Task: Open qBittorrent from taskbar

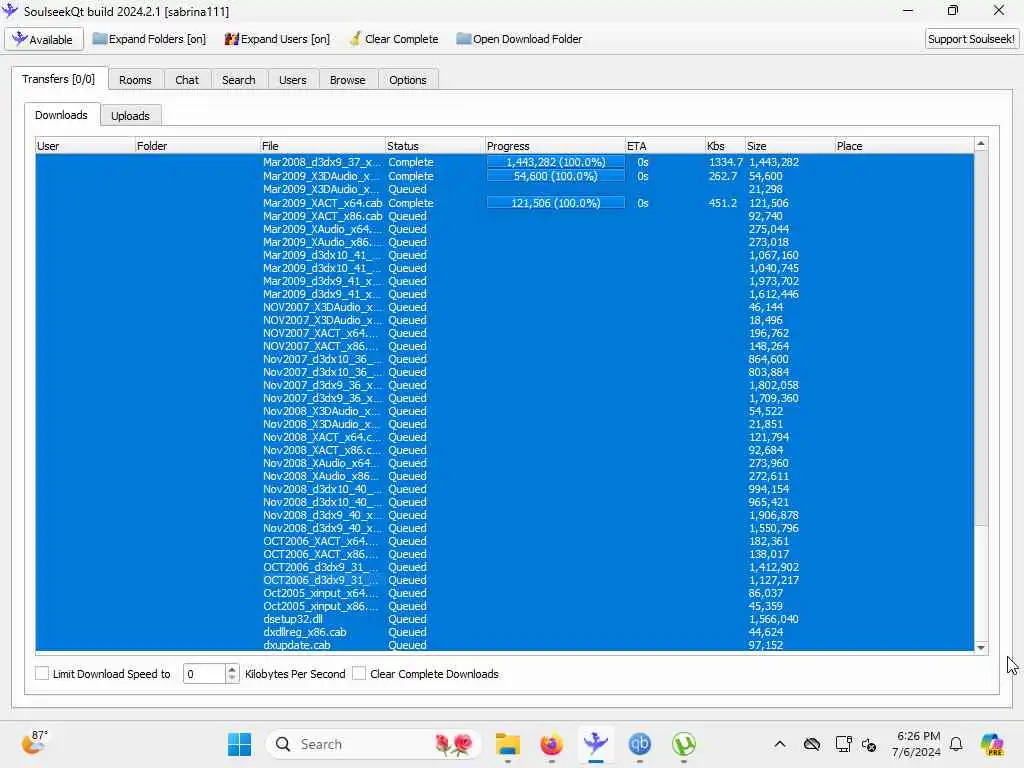Action: (639, 744)
